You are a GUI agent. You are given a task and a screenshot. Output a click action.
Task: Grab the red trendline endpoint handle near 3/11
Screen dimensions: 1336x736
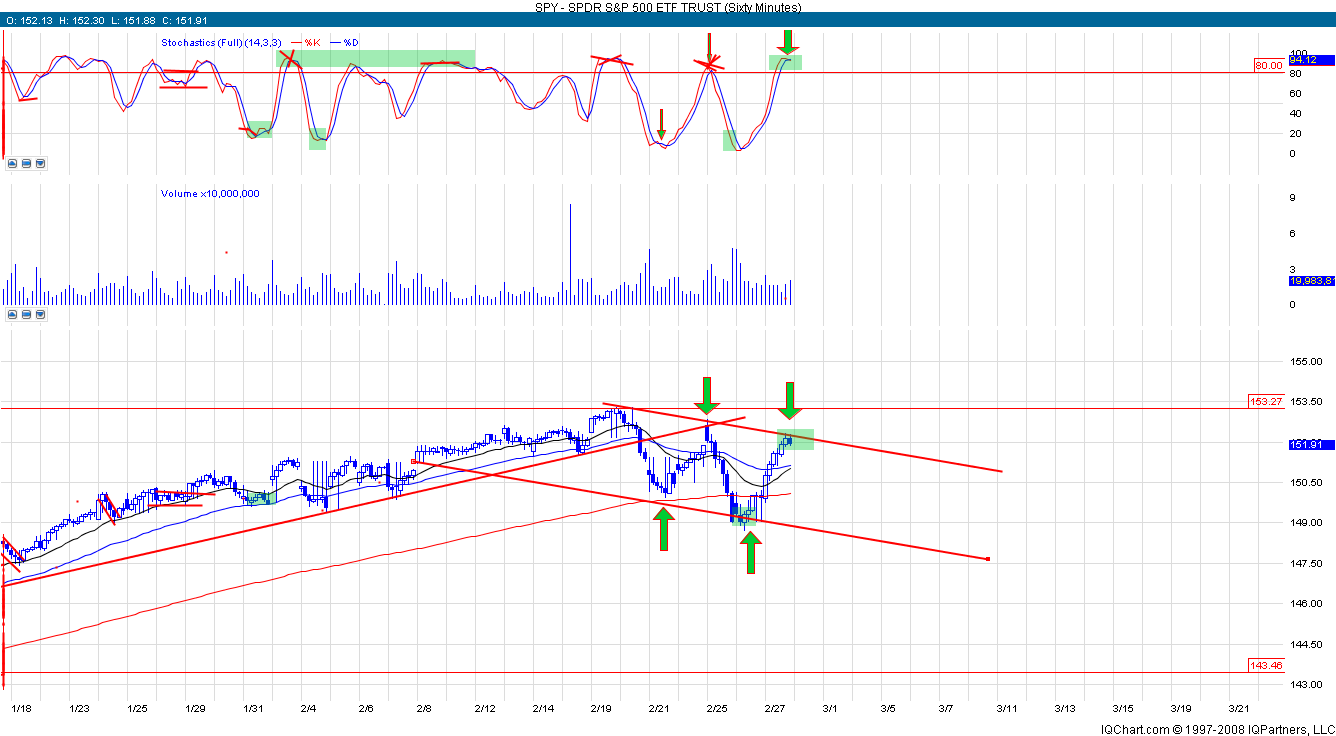[987, 559]
